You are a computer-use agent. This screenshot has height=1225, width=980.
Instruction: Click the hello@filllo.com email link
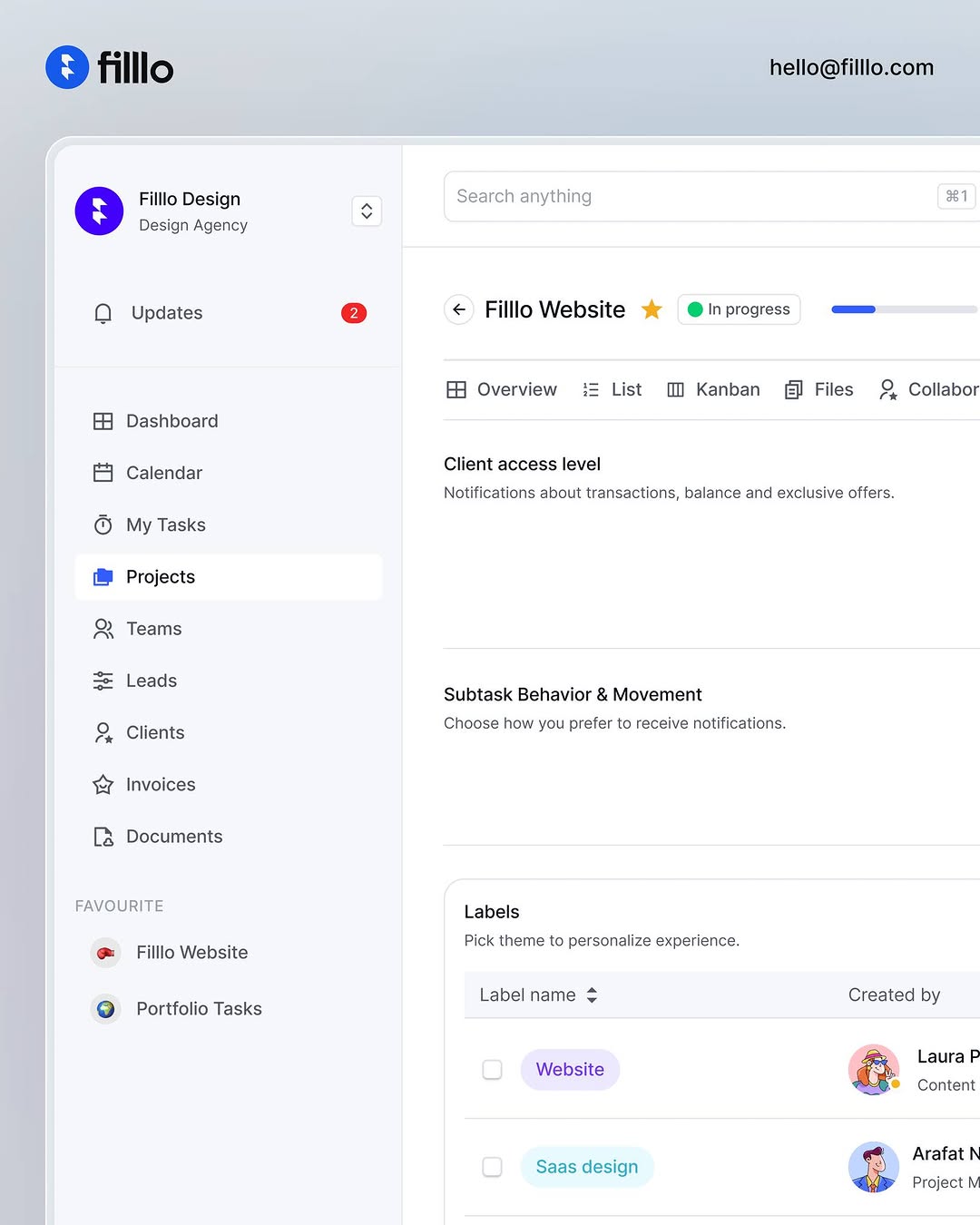click(851, 67)
